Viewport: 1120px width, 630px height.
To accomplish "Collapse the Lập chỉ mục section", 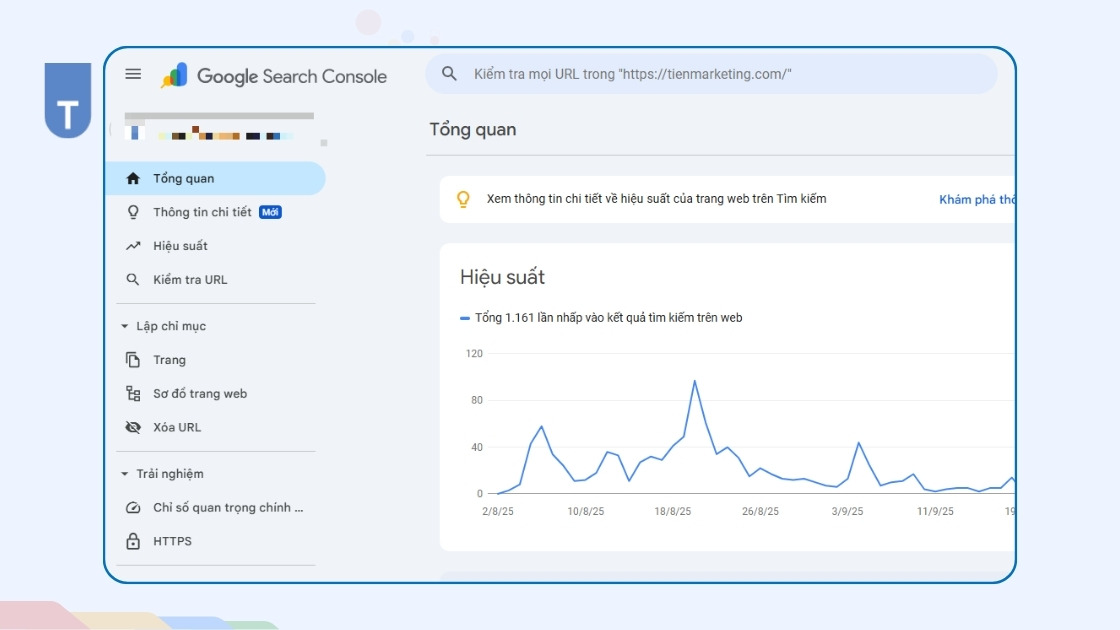I will click(125, 326).
